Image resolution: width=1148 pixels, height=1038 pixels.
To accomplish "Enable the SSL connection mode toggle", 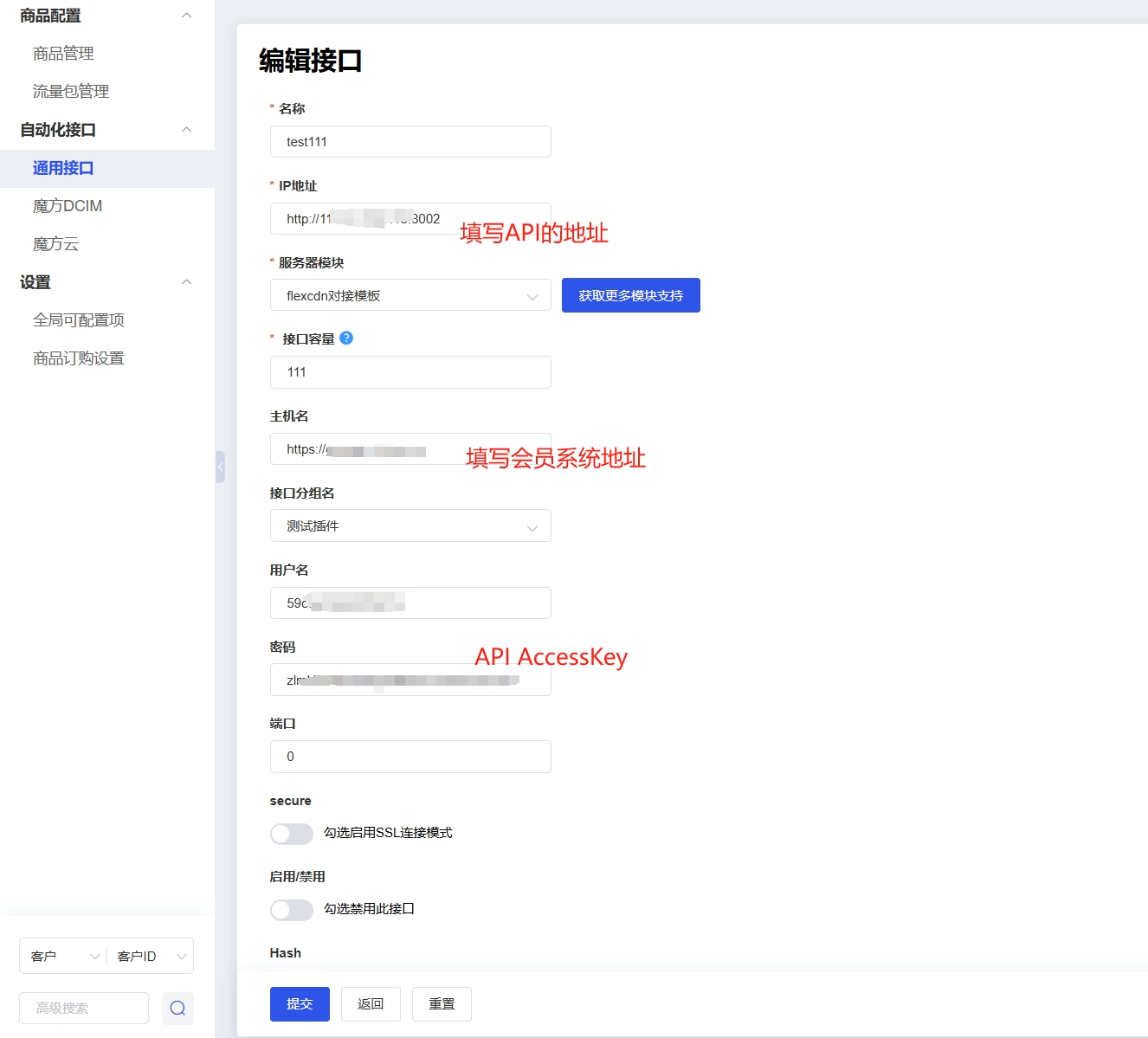I will coord(291,833).
